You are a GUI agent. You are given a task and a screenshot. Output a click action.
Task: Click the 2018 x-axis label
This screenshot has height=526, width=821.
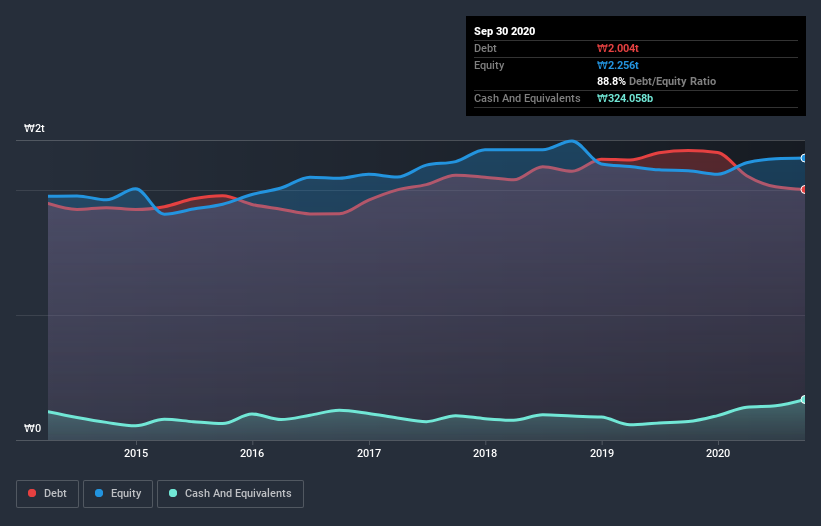485,453
